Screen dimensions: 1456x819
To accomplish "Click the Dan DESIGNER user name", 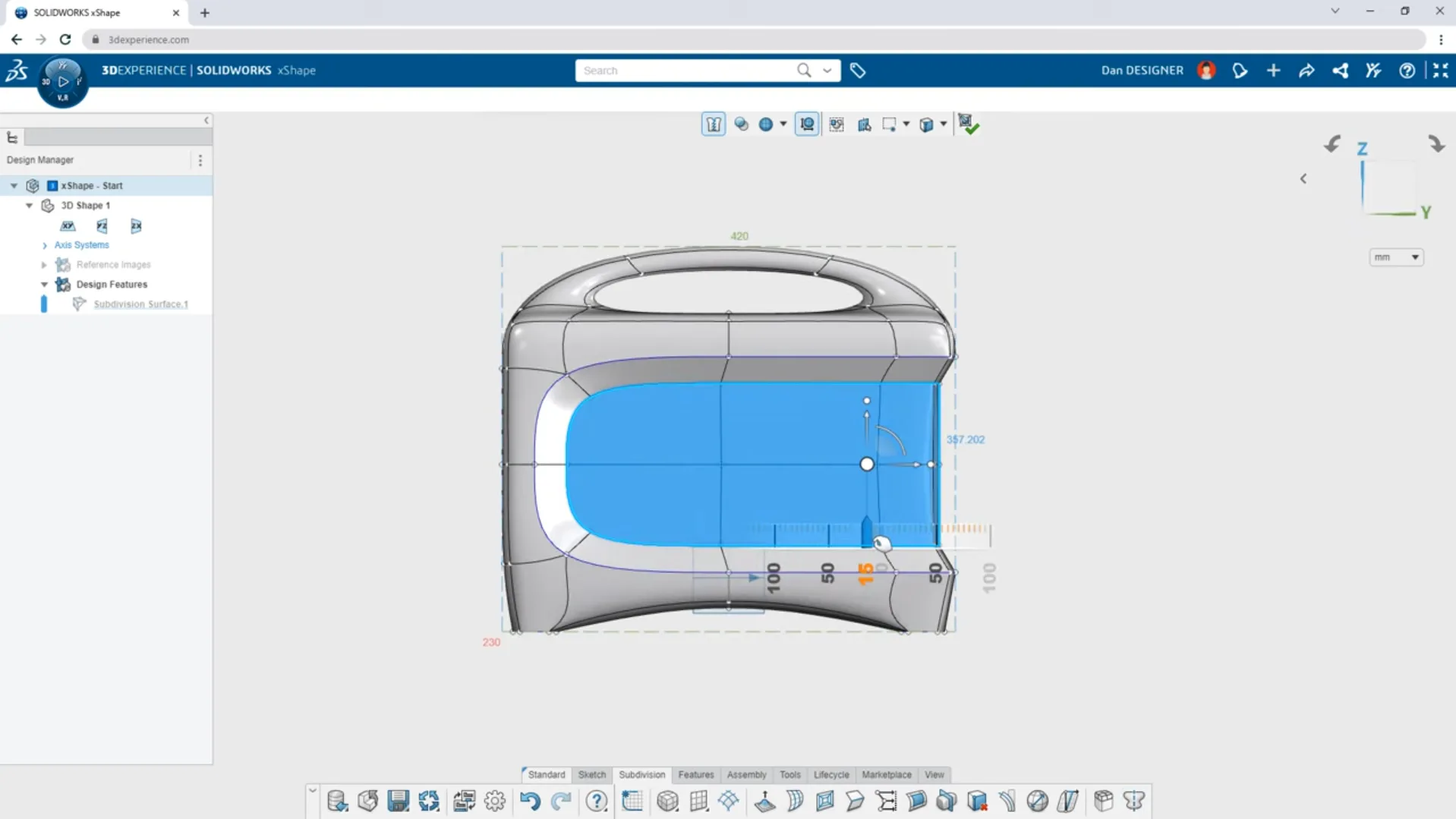I will (1142, 71).
